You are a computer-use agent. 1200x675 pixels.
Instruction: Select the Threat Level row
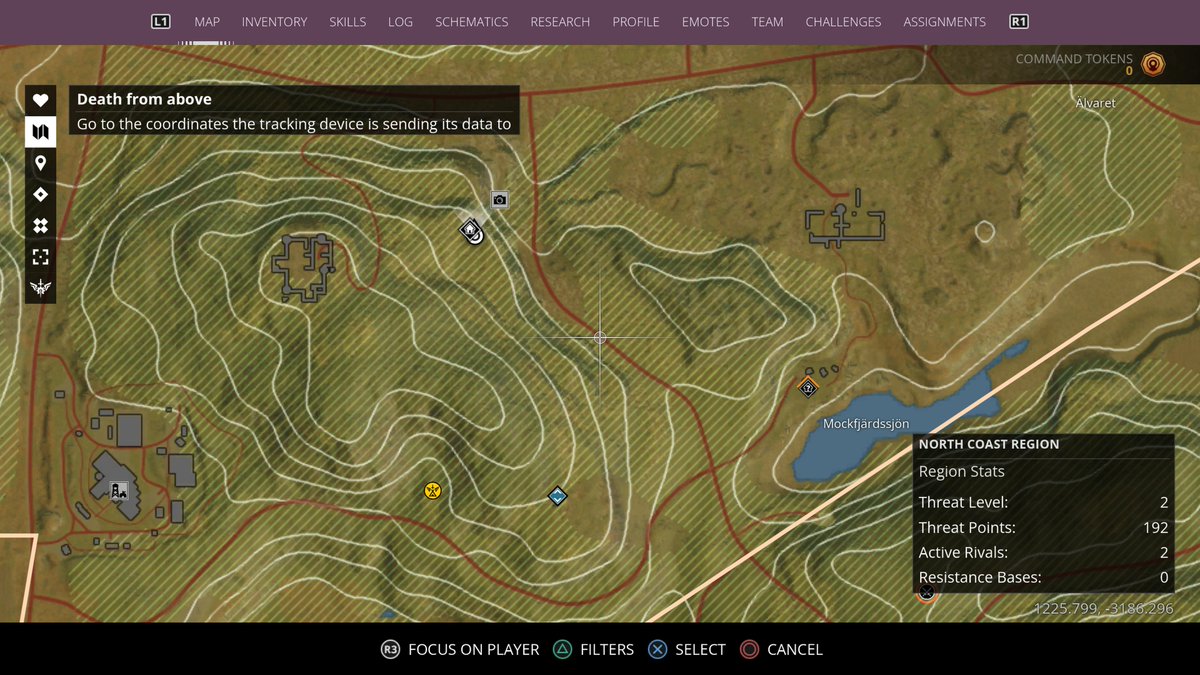[x=1044, y=502]
